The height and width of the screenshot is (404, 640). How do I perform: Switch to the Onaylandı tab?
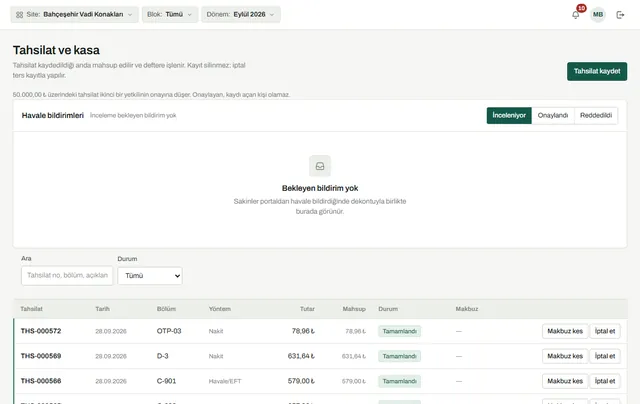[x=553, y=115]
